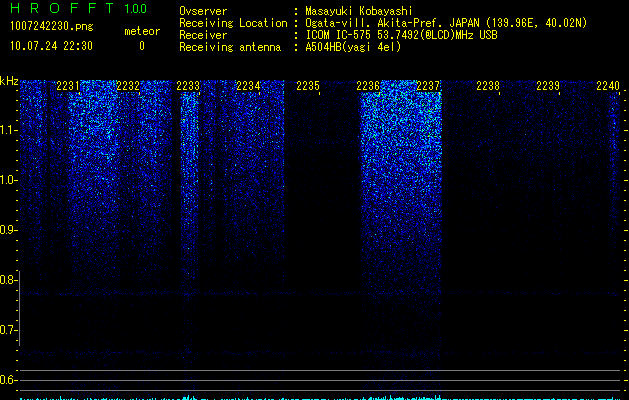Click the 0.8 kHz axis label
The height and width of the screenshot is (400, 629).
click(x=8, y=280)
